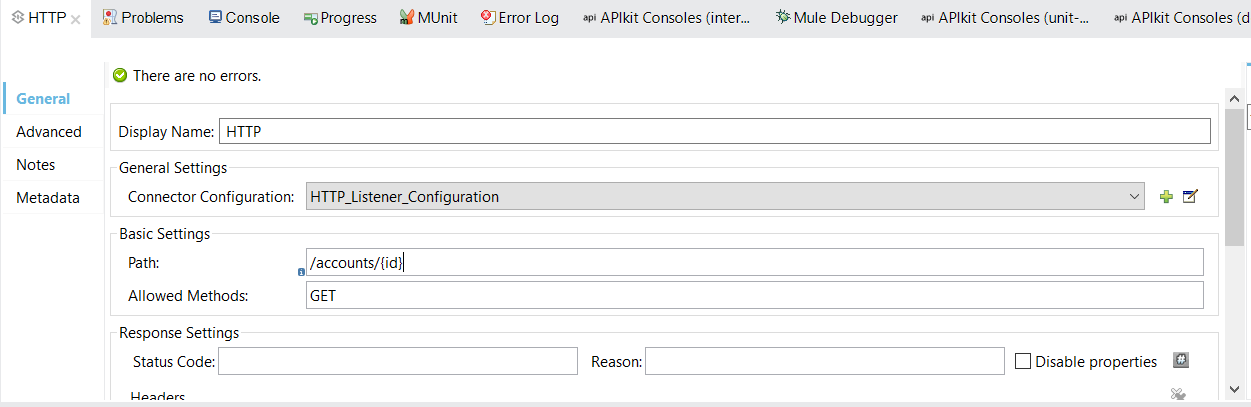Click the Mule Debugger bug icon
1251x407 pixels.
point(782,18)
